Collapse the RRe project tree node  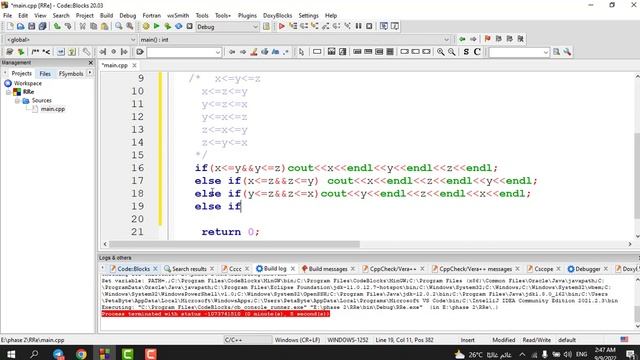tap(8, 92)
